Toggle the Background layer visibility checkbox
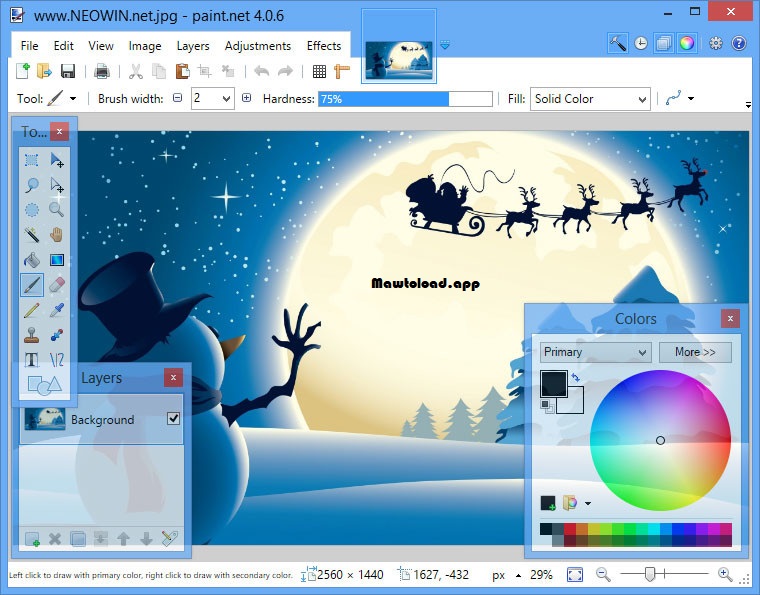 pos(174,418)
